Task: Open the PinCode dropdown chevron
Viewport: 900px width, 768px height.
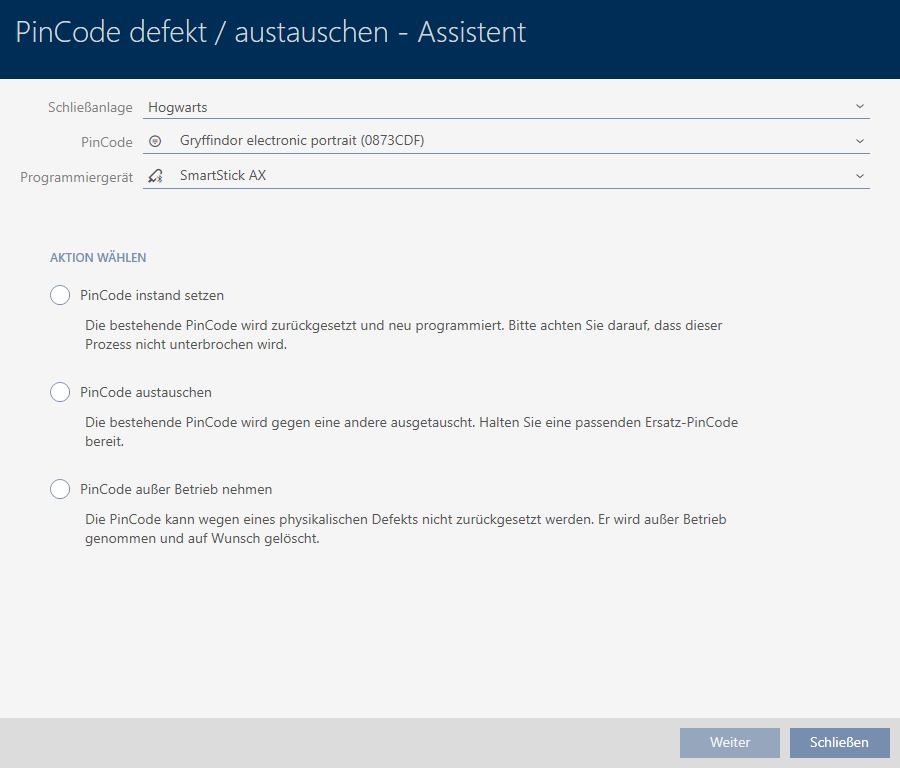Action: point(859,141)
